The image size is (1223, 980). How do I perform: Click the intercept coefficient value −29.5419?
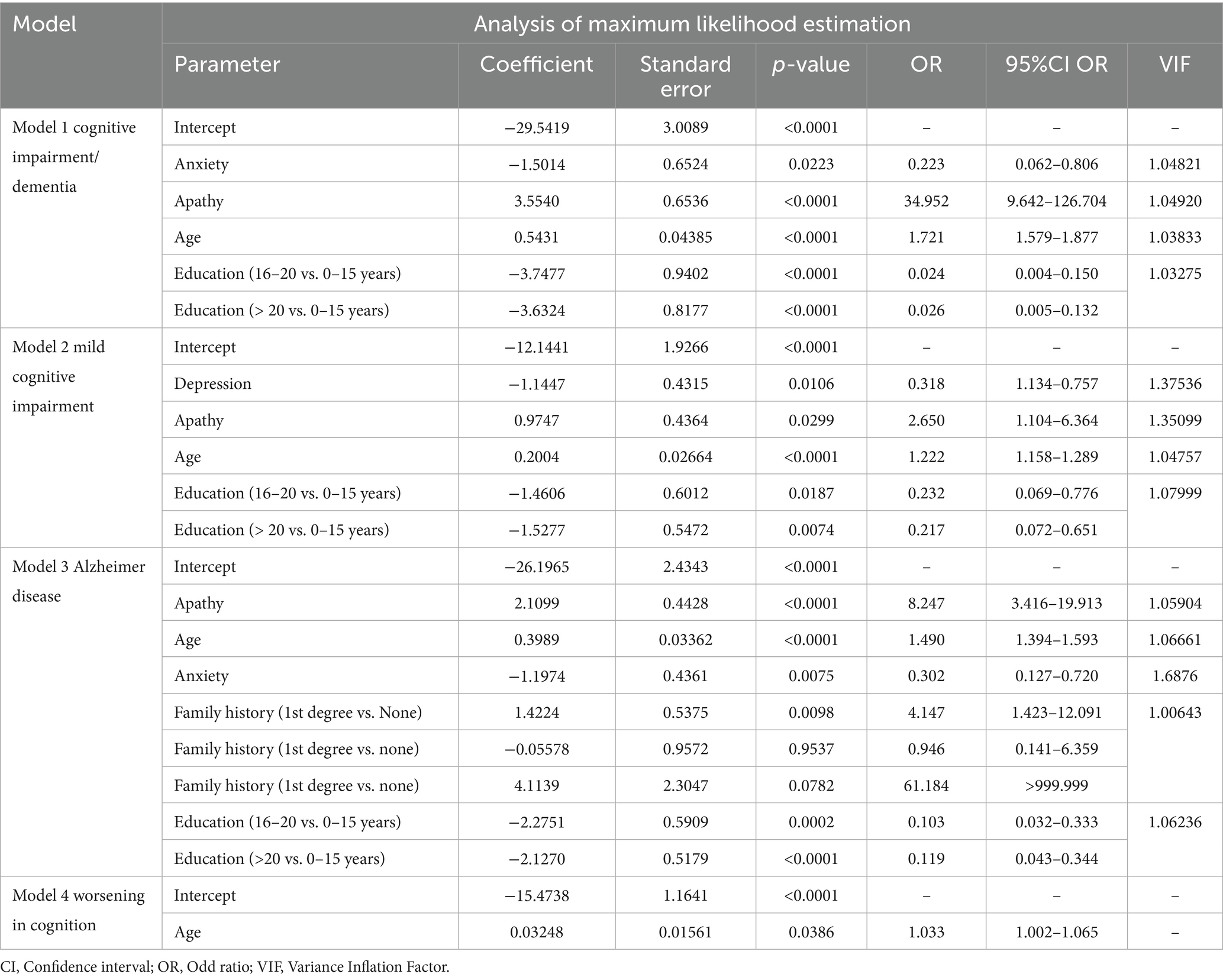pyautogui.click(x=537, y=128)
